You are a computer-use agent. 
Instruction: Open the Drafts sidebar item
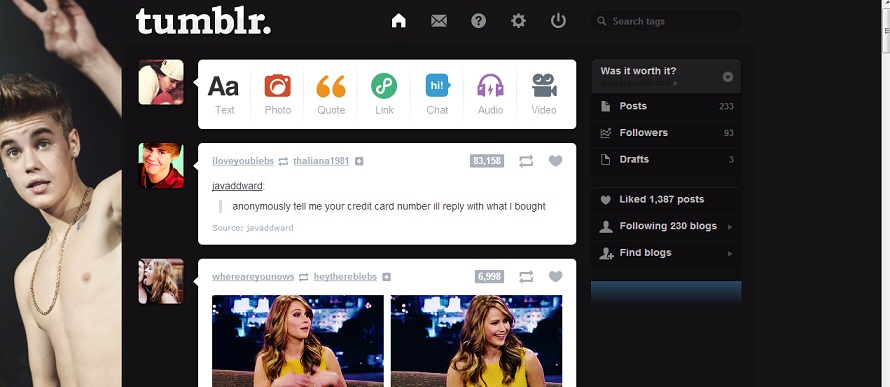[666, 159]
